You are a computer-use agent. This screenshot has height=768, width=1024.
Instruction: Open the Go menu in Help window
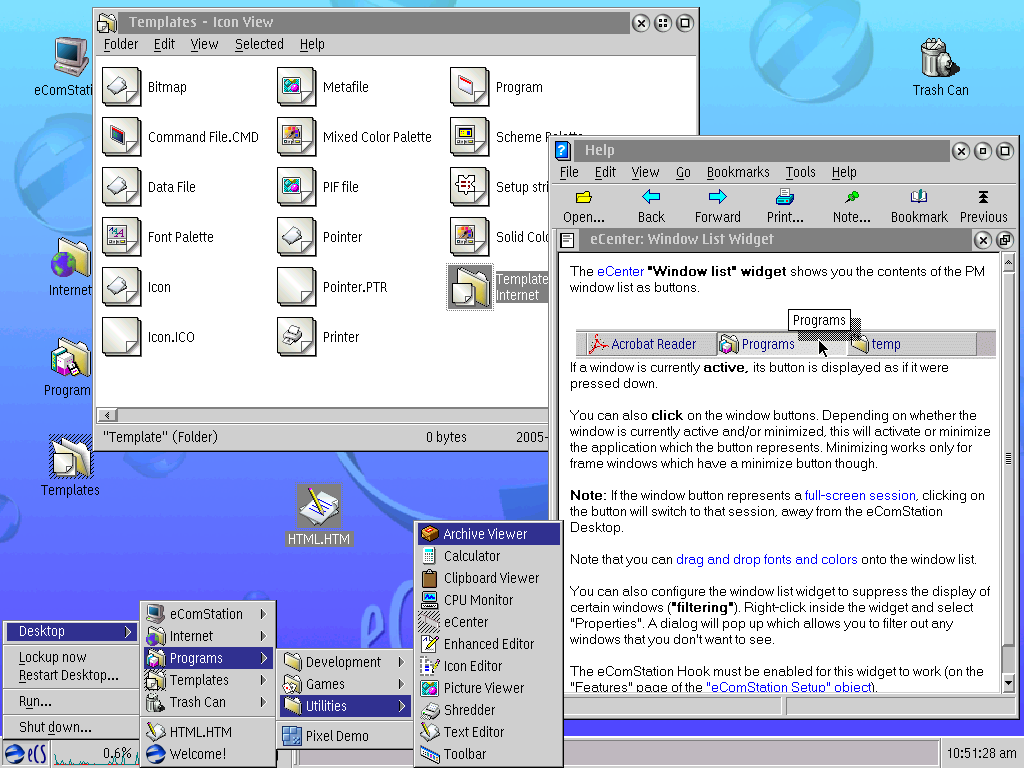coord(683,172)
